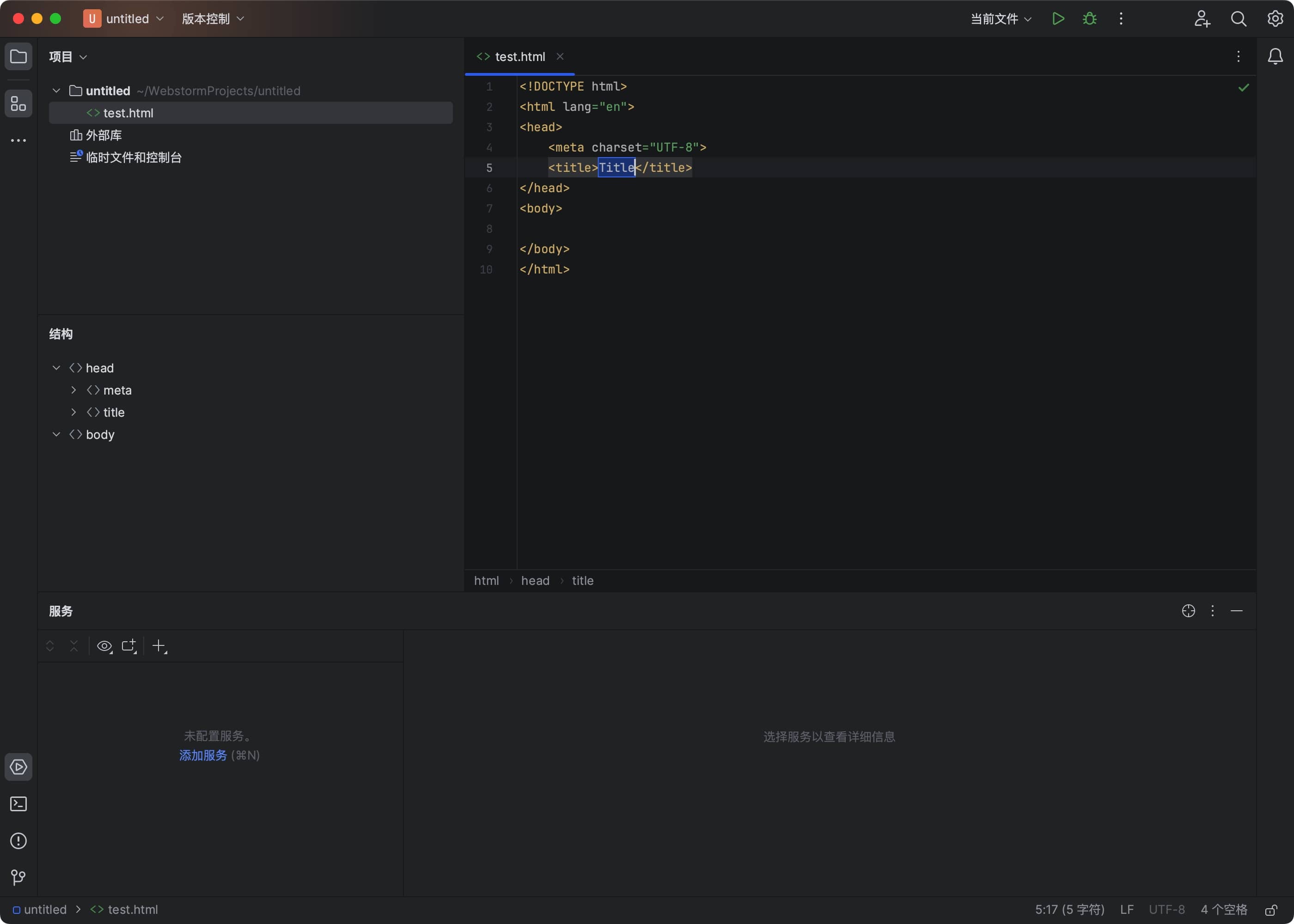Open more run actions menu in title bar

[x=1121, y=19]
